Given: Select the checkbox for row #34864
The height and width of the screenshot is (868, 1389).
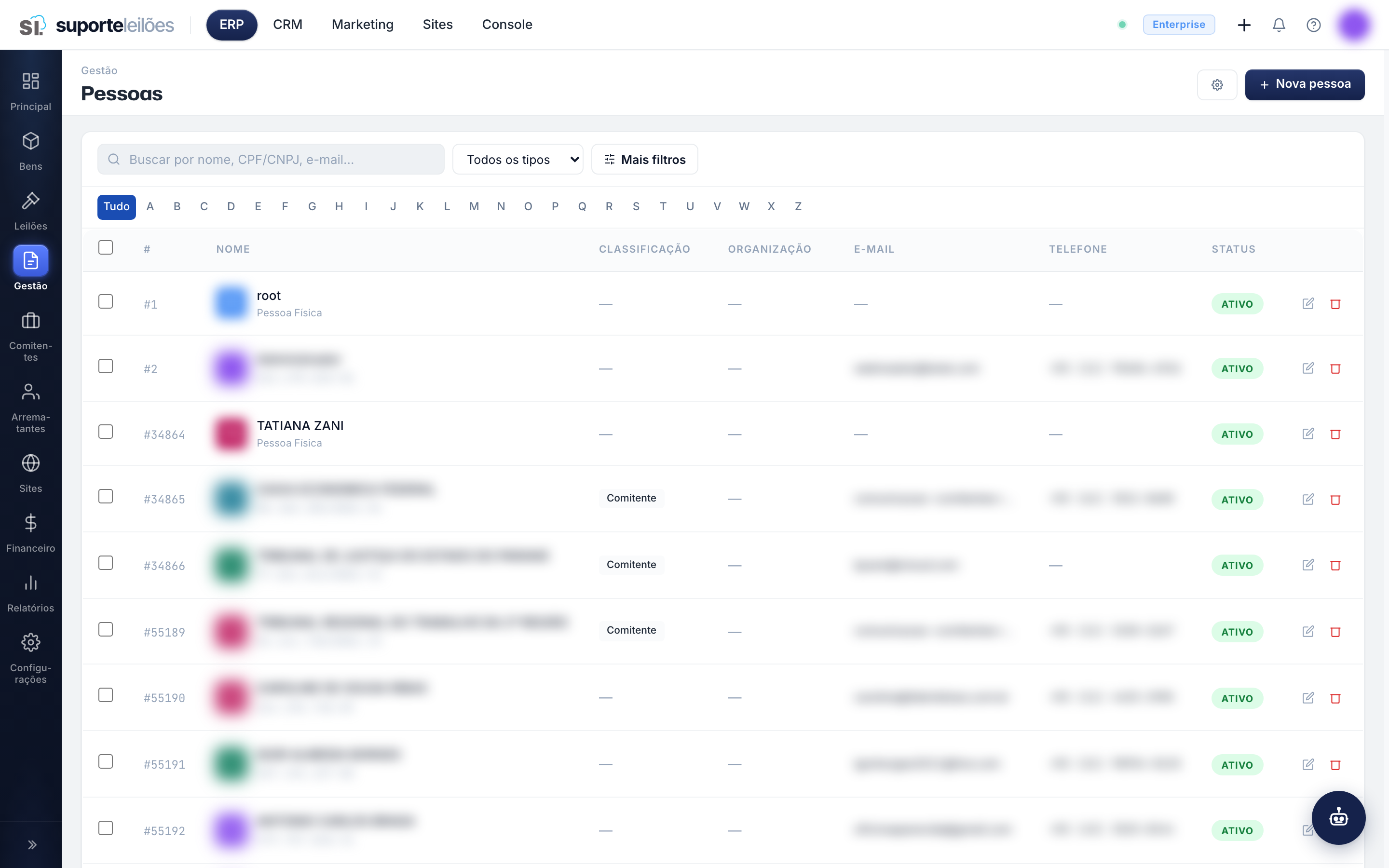Looking at the screenshot, I should pos(106,432).
